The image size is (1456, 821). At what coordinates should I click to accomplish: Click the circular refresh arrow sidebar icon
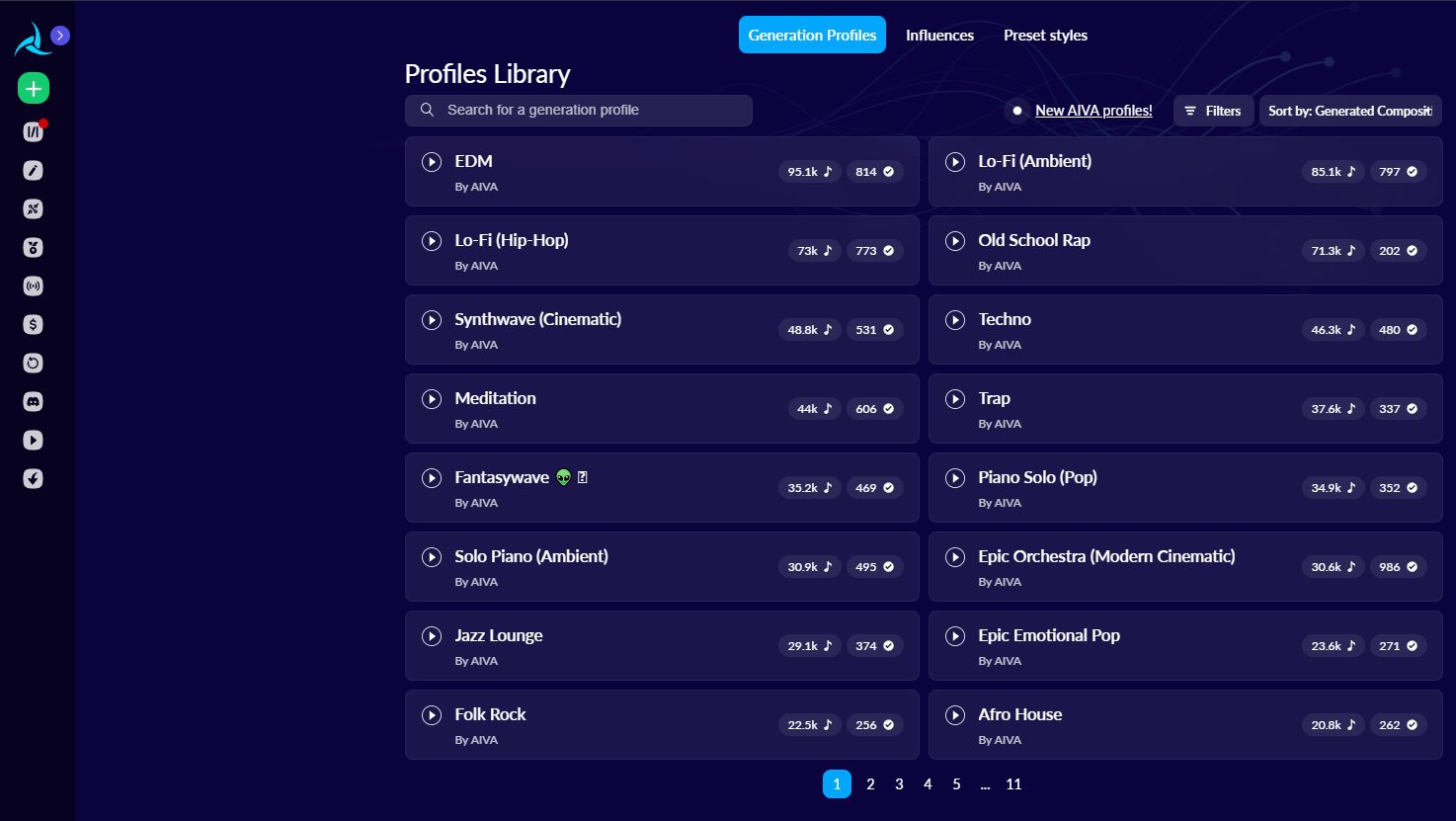[33, 364]
